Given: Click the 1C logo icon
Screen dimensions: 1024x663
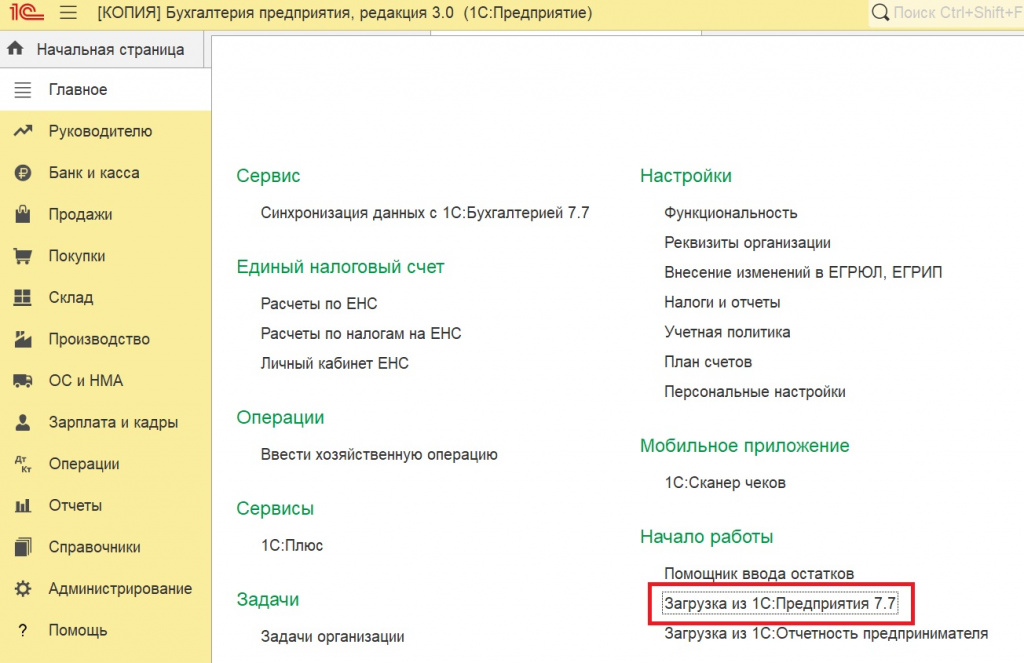Looking at the screenshot, I should click(27, 12).
